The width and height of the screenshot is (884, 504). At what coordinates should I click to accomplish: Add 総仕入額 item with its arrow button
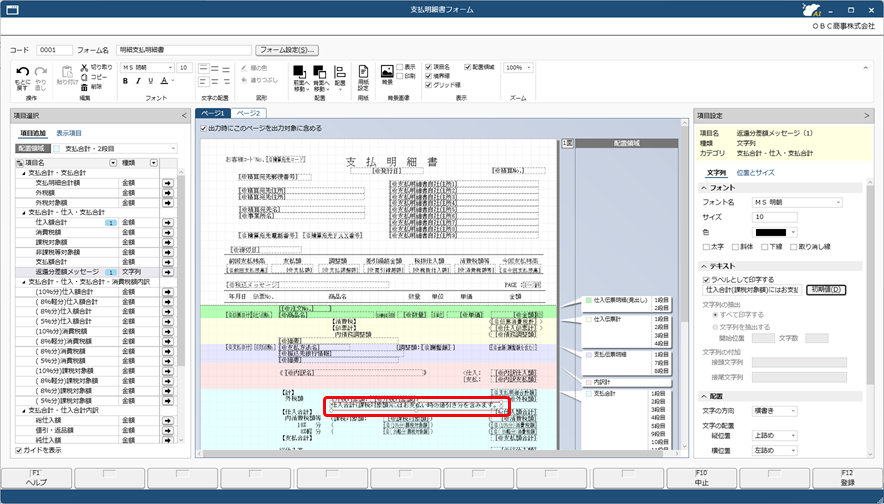click(x=167, y=421)
